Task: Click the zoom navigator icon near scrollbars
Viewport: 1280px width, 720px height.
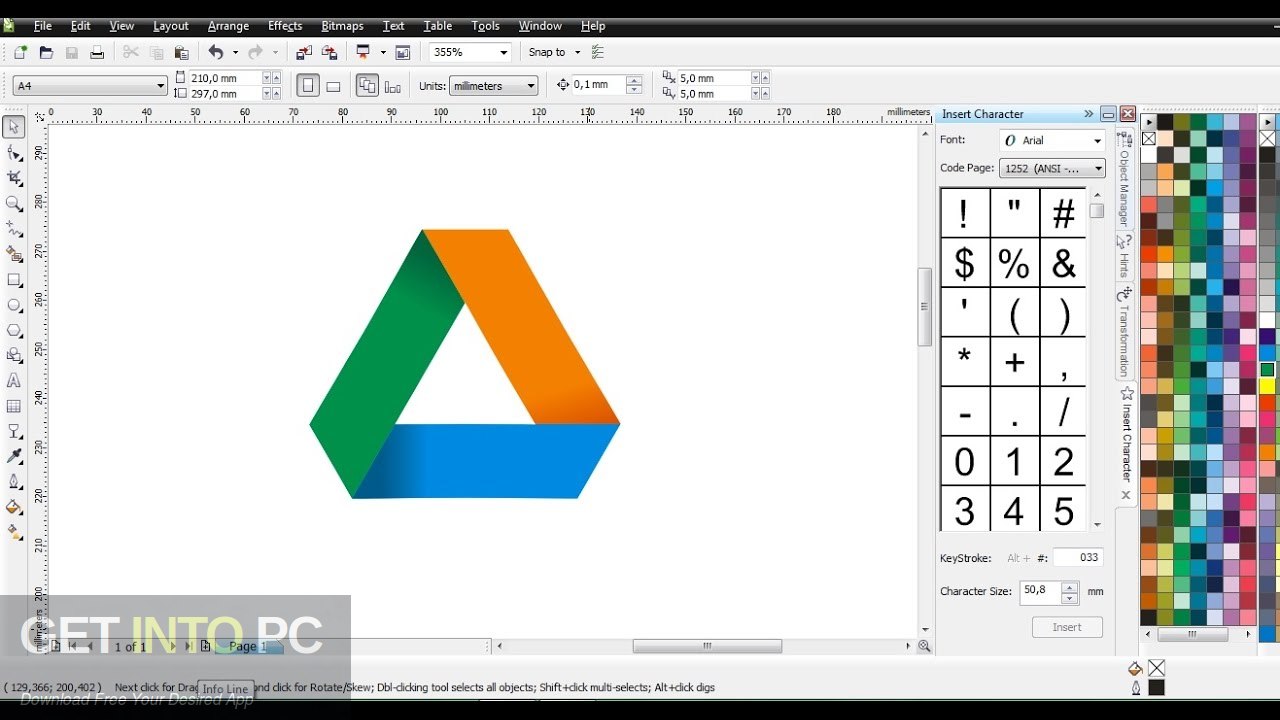Action: pos(924,646)
